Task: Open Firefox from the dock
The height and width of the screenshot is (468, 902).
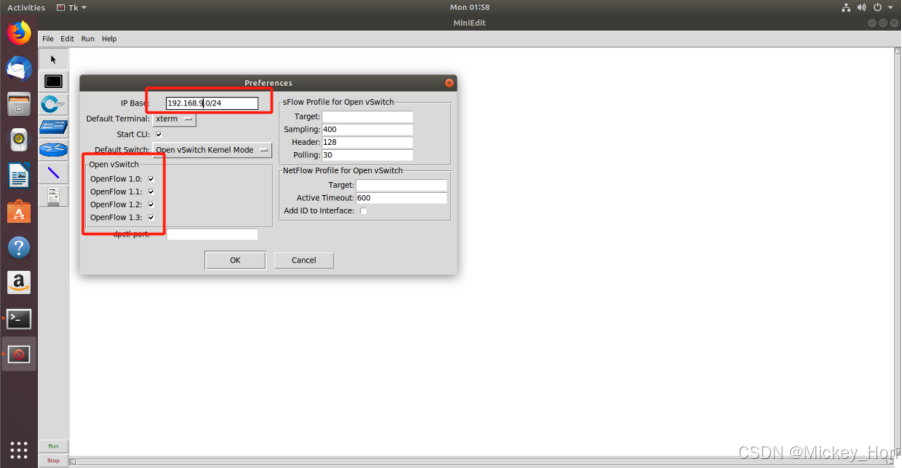Action: [x=19, y=33]
